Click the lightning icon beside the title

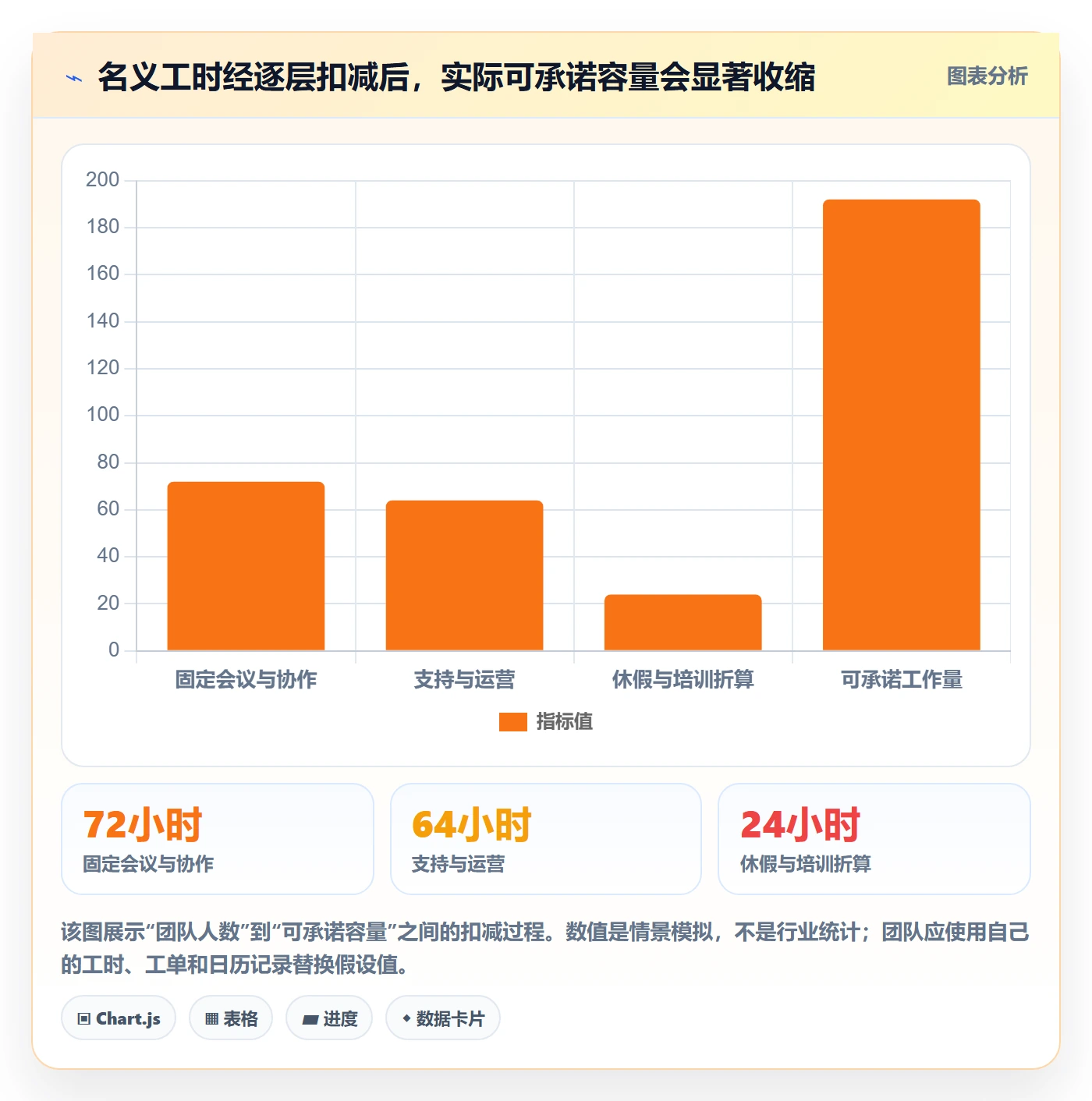74,78
